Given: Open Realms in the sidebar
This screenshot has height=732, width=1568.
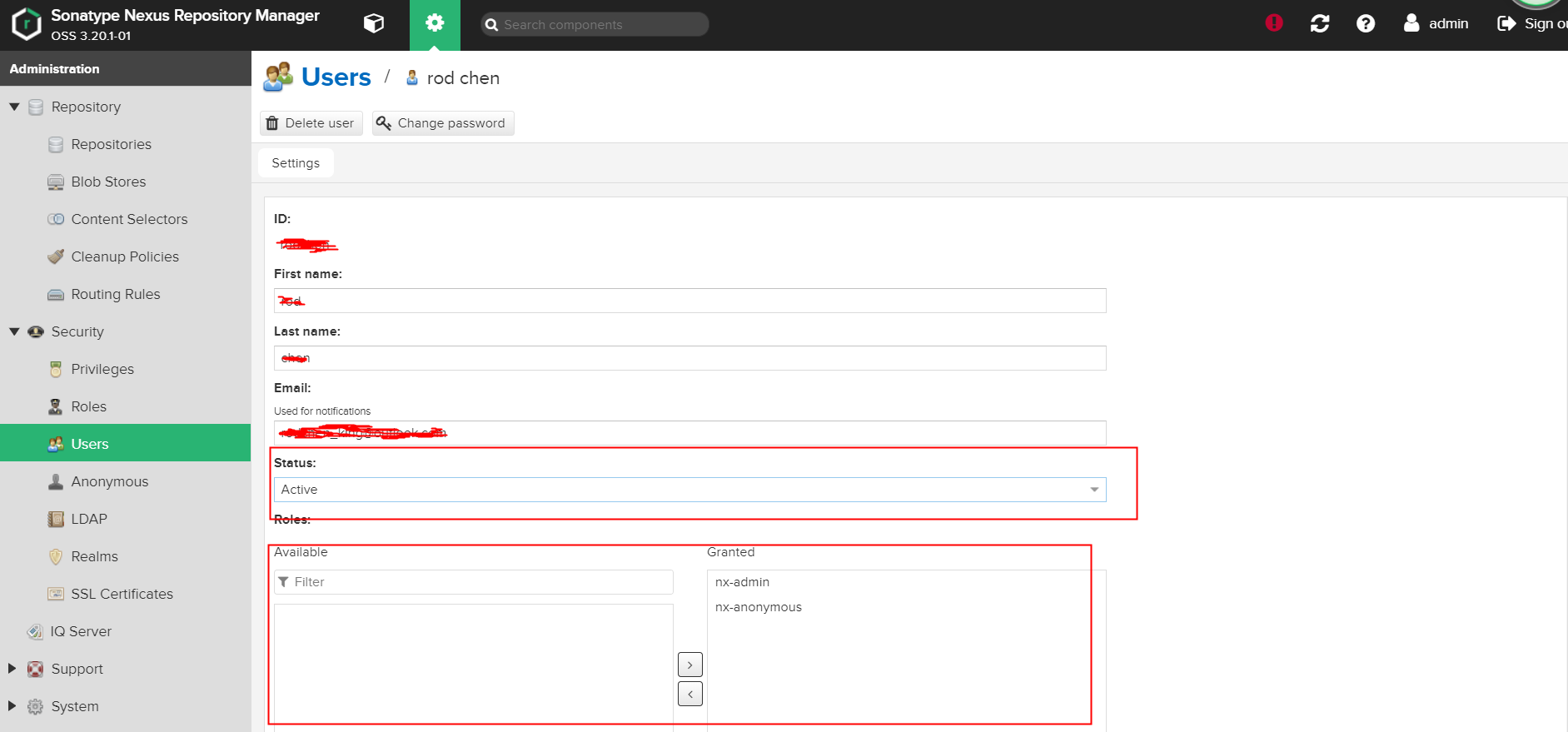Looking at the screenshot, I should tap(125, 556).
